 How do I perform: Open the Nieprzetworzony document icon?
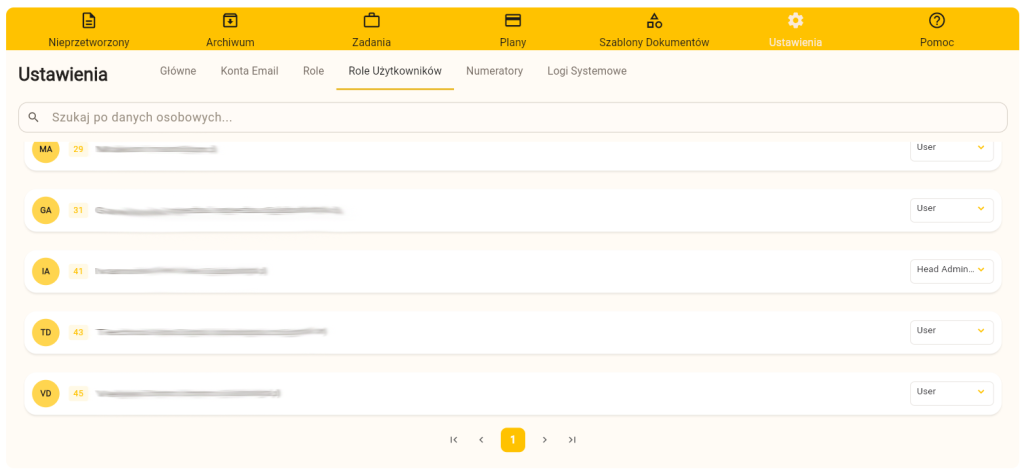[x=89, y=20]
